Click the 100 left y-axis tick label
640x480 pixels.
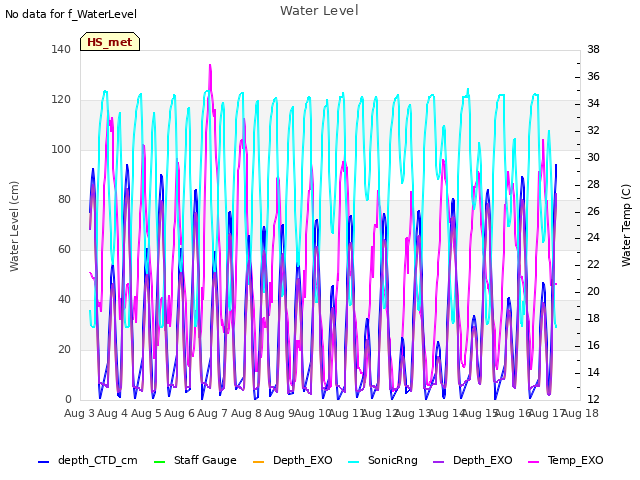tap(61, 149)
